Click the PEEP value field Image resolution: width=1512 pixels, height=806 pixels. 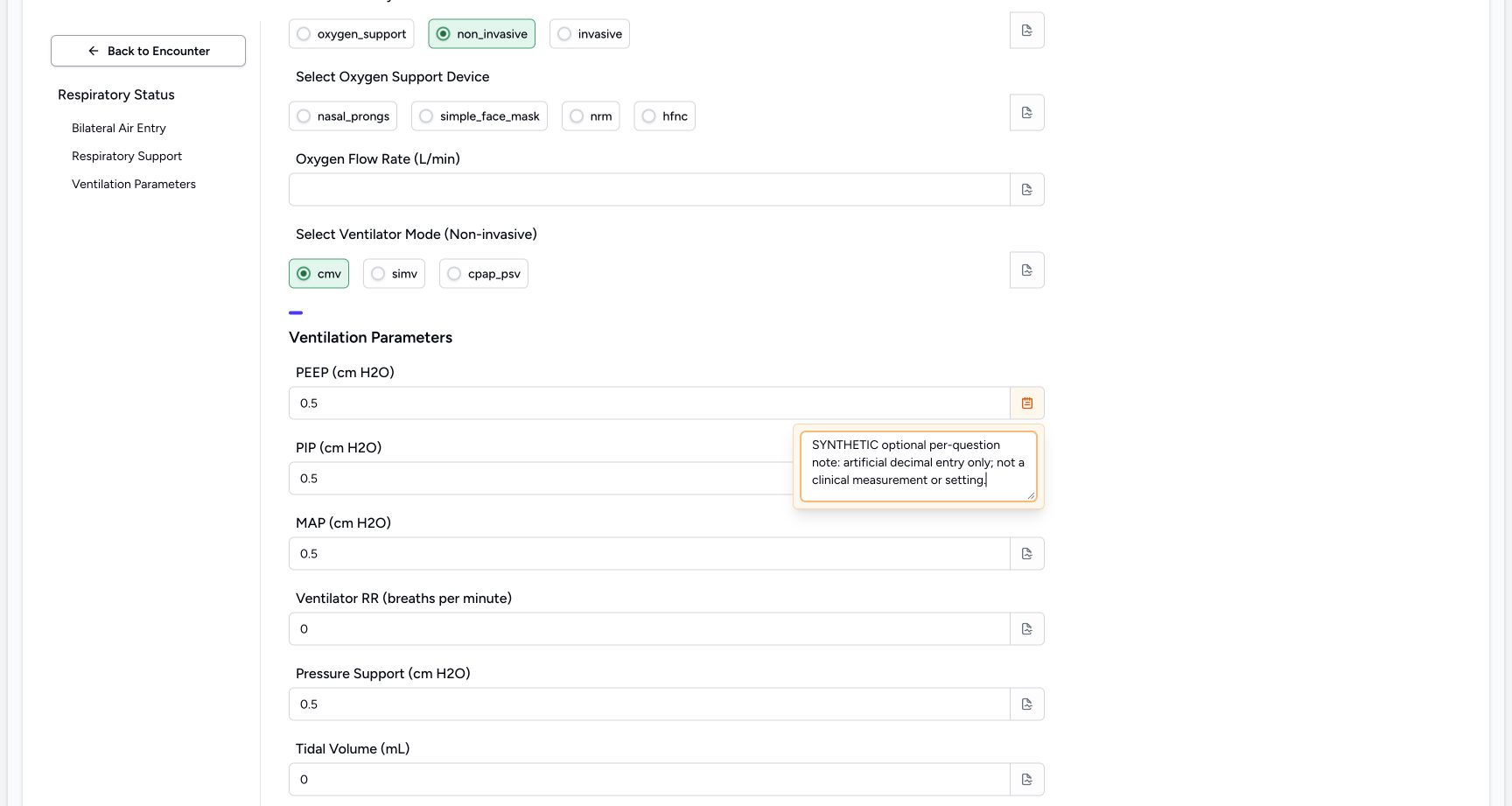[649, 403]
